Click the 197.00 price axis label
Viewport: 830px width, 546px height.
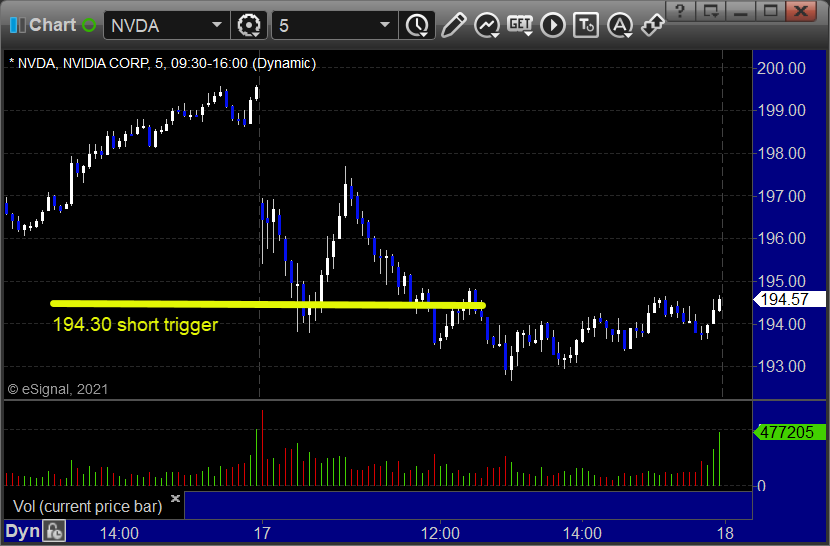(x=781, y=196)
